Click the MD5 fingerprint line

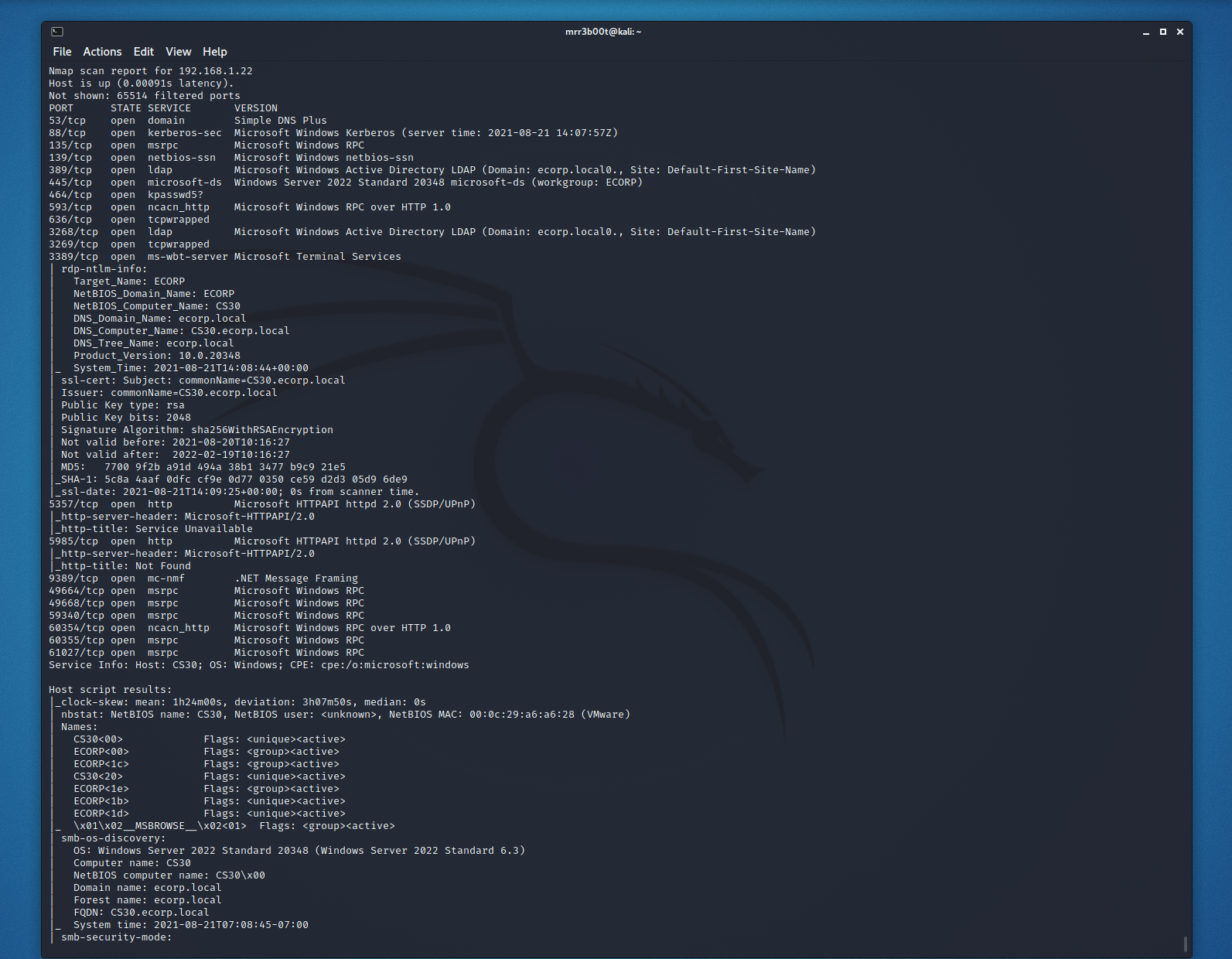click(x=203, y=467)
